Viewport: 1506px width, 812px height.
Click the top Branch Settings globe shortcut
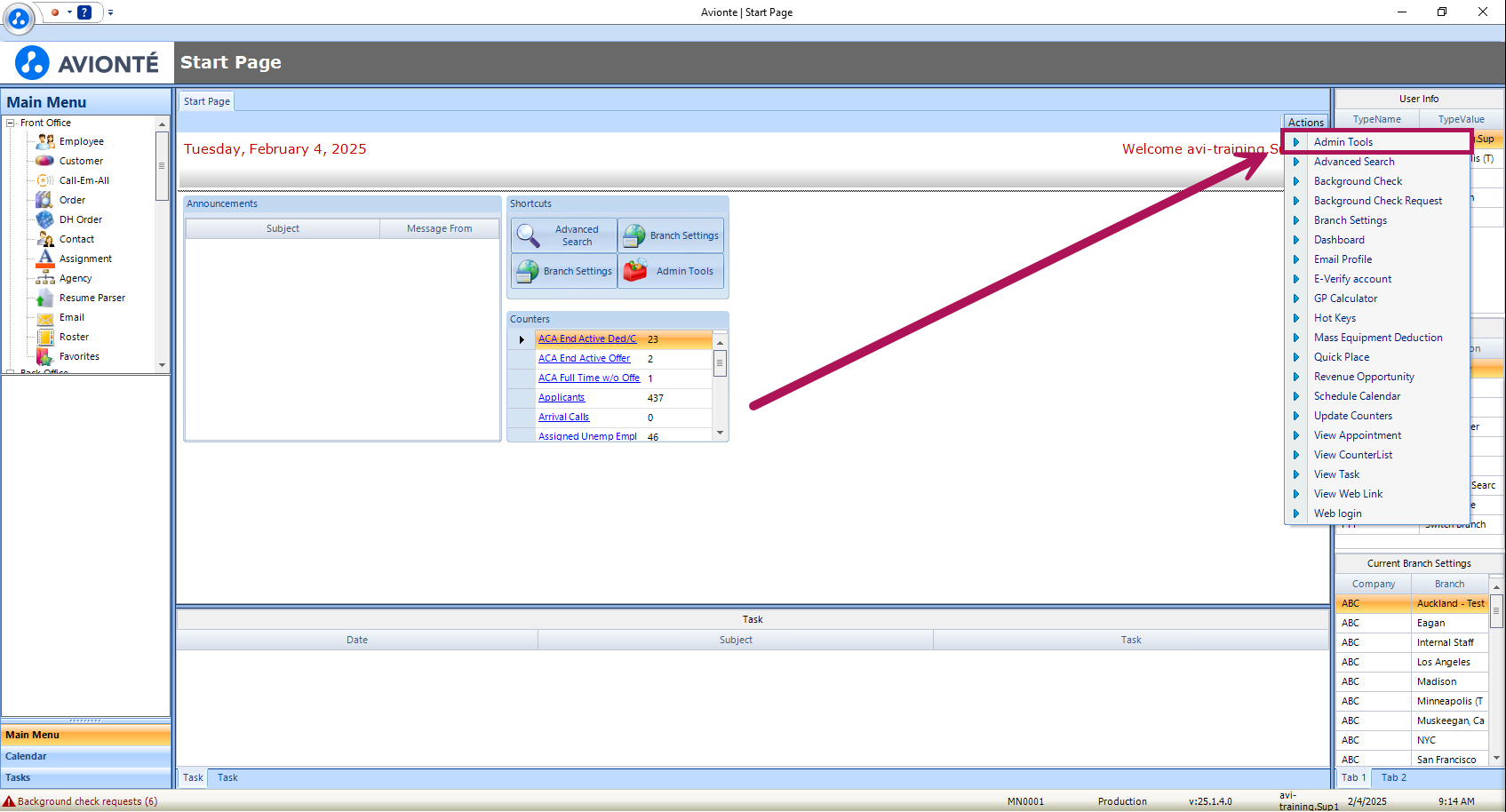pyautogui.click(x=634, y=235)
